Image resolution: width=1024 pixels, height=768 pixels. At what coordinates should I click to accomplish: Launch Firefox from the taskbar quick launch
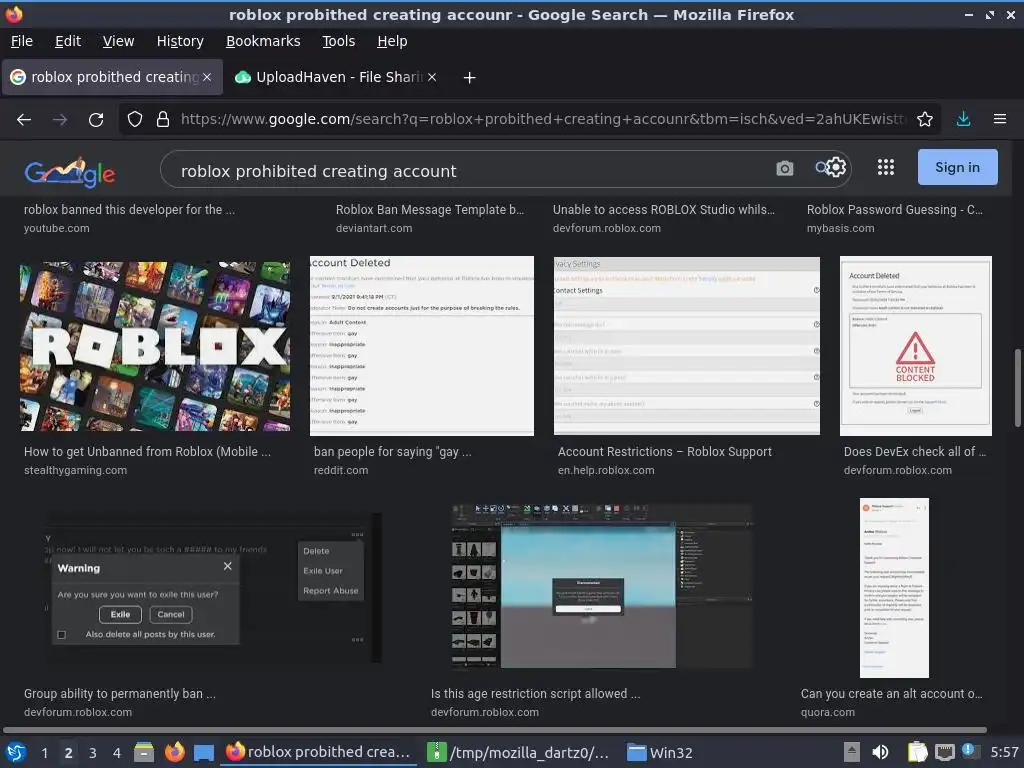click(174, 752)
